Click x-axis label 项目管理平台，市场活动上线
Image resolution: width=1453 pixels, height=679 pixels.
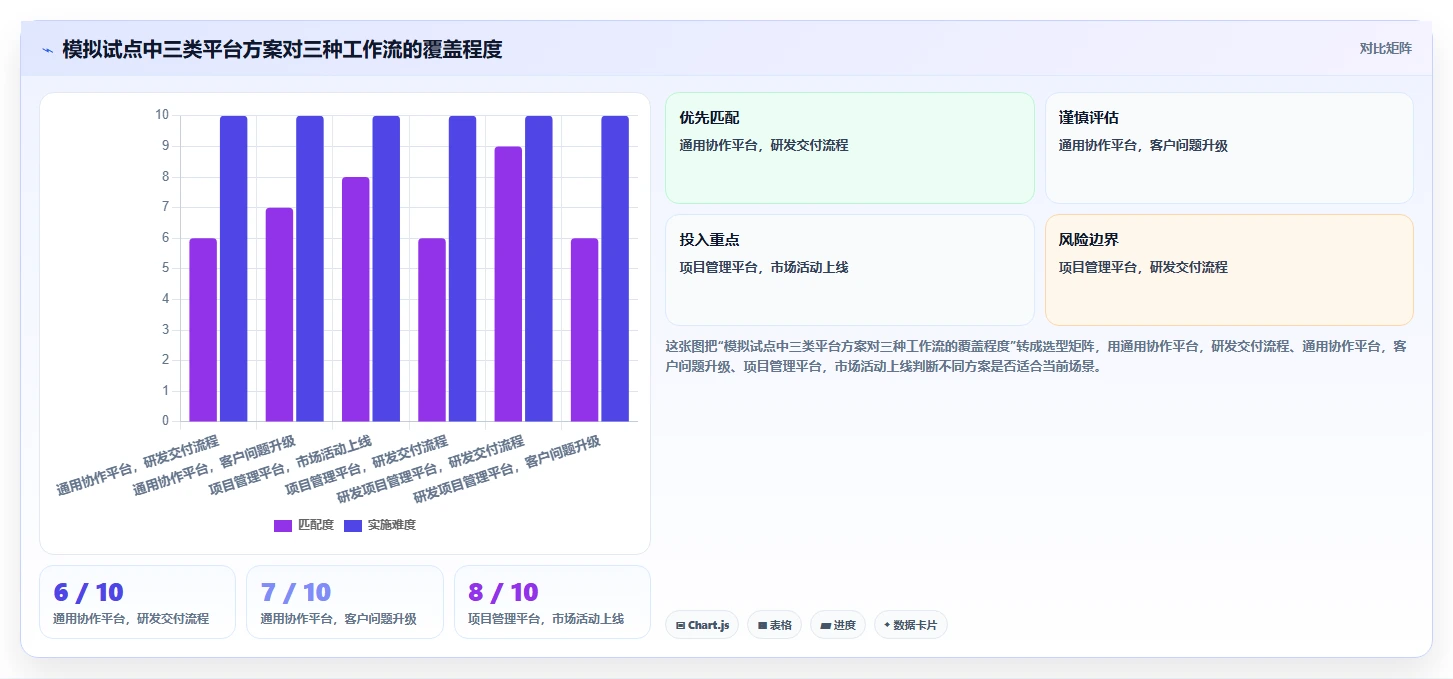point(290,466)
